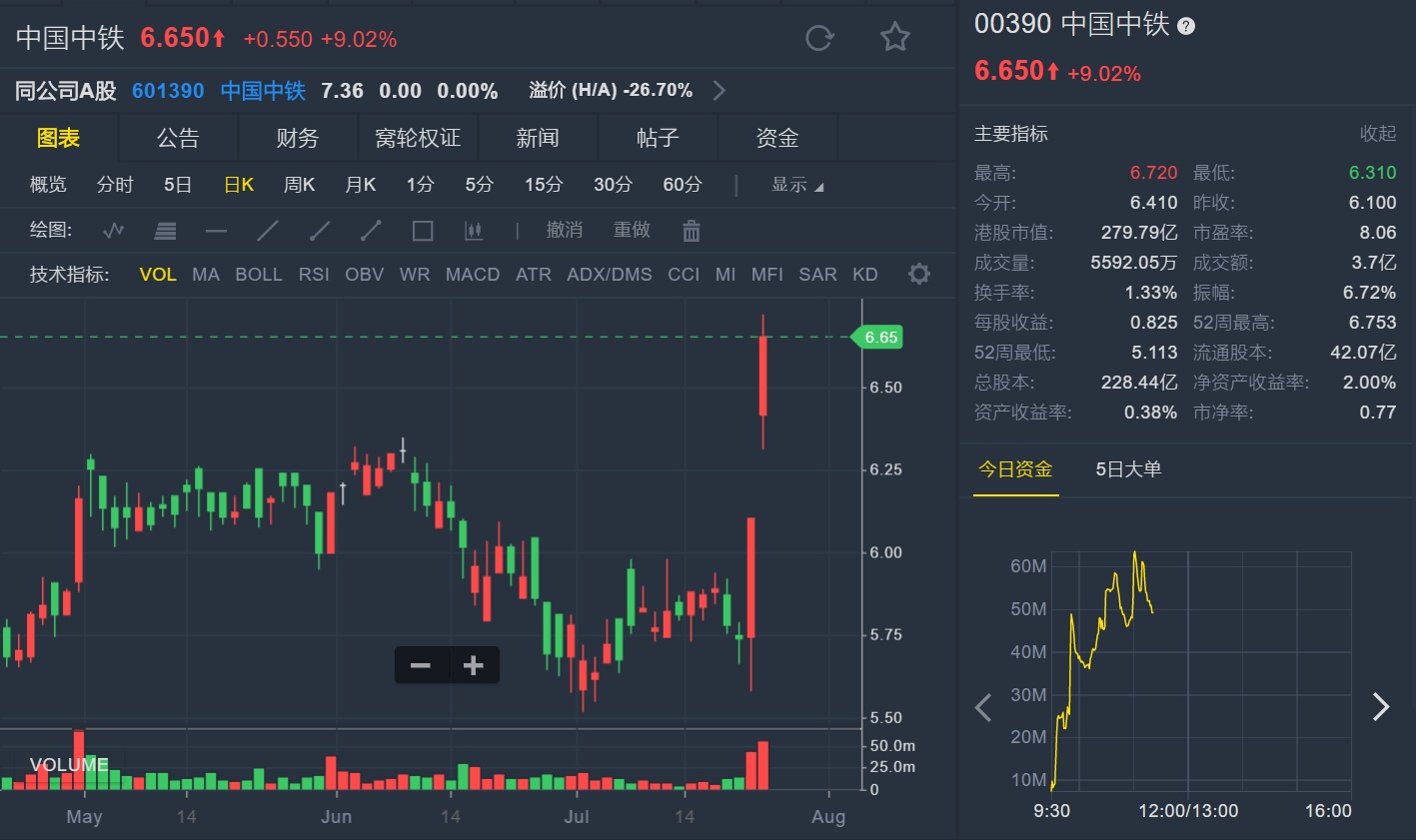The width and height of the screenshot is (1416, 840).
Task: Toggle the VOL indicator off
Action: click(158, 275)
